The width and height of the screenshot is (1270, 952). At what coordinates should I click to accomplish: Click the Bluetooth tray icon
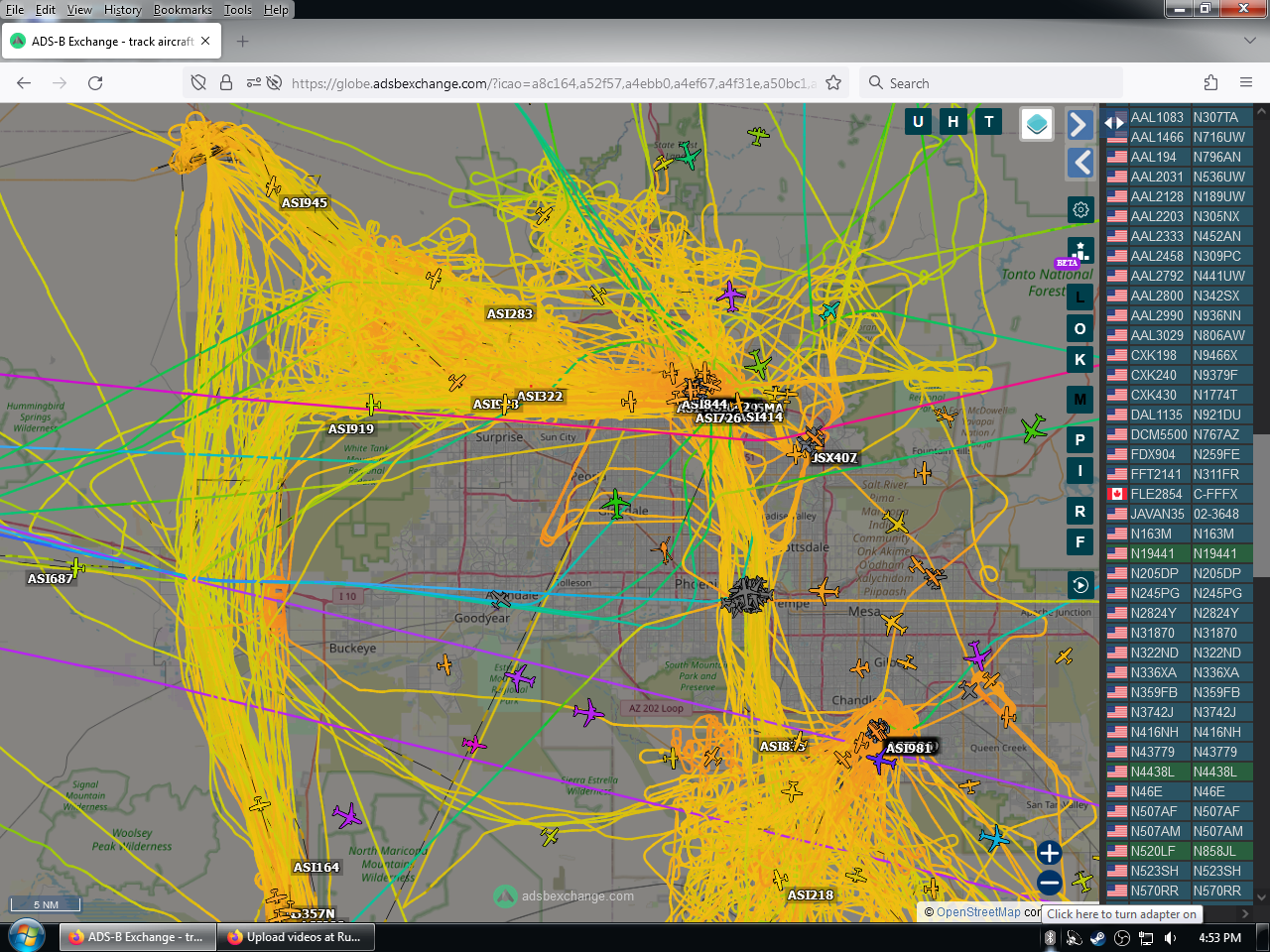coord(1050,938)
